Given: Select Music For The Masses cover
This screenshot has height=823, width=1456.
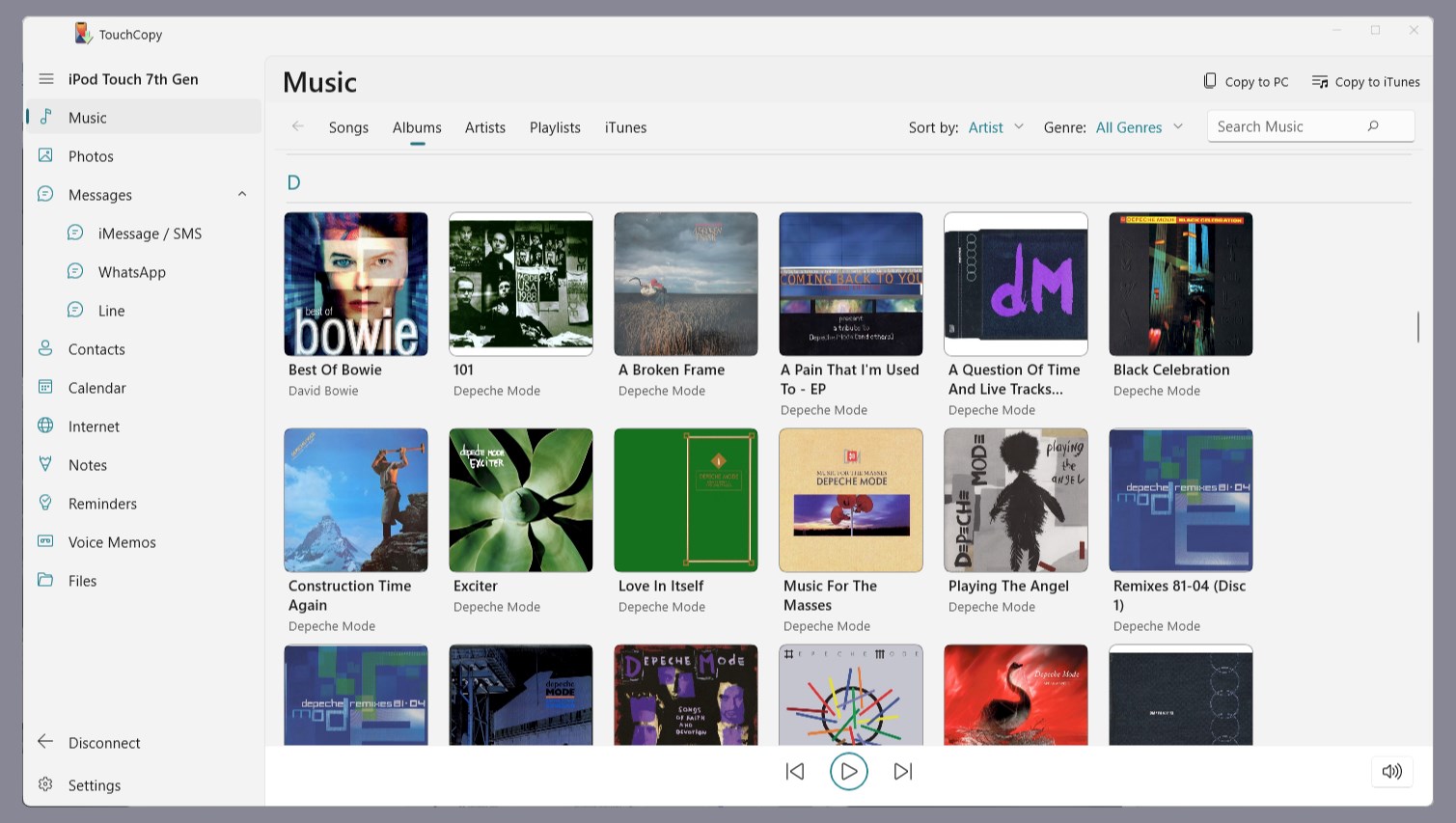Looking at the screenshot, I should (x=851, y=501).
